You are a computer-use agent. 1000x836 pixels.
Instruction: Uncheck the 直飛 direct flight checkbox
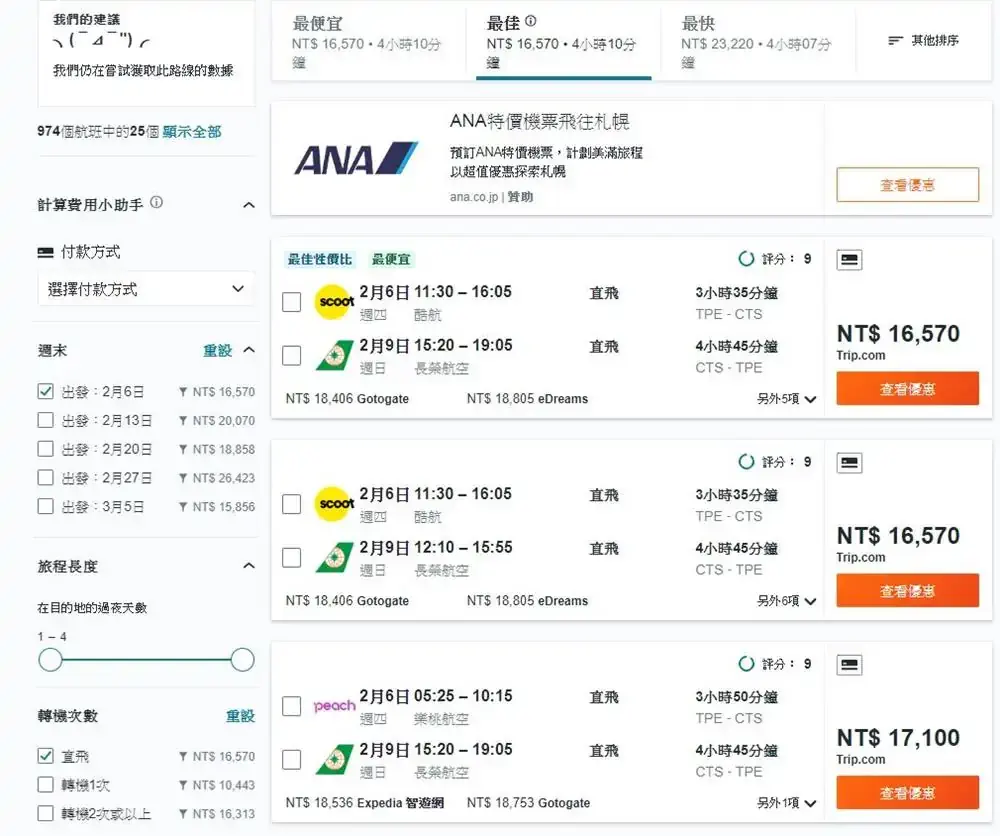(45, 756)
